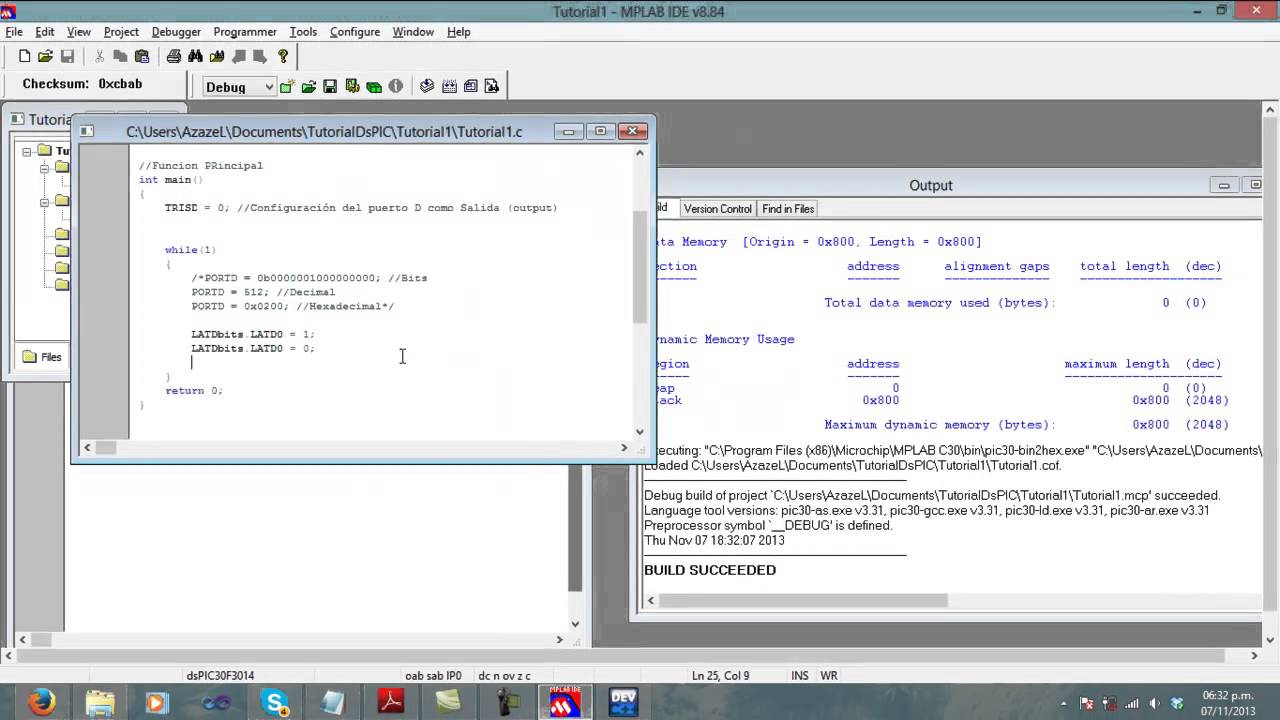Click the Checksum 0xcbab toolbar text
This screenshot has width=1280, height=720.
(82, 85)
